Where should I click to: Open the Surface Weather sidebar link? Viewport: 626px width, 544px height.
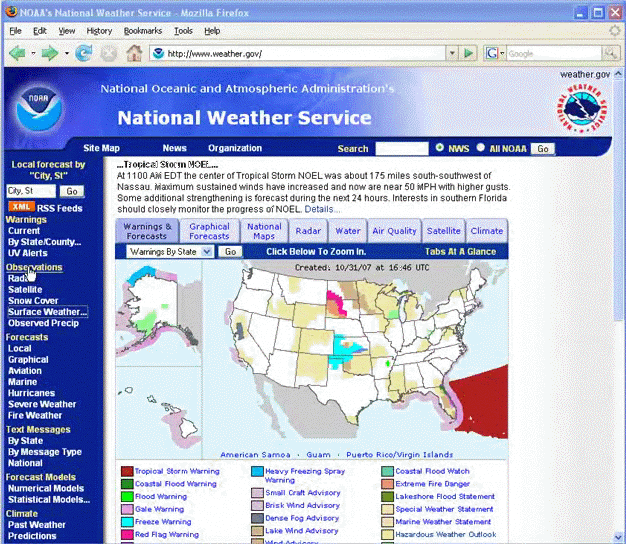tap(48, 312)
